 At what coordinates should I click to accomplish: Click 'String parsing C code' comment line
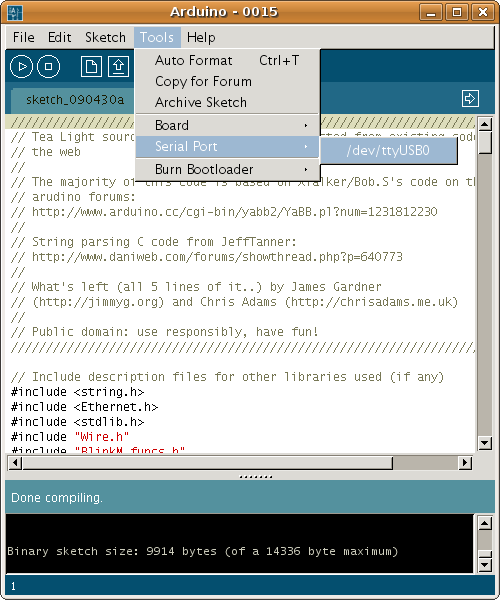coord(154,241)
